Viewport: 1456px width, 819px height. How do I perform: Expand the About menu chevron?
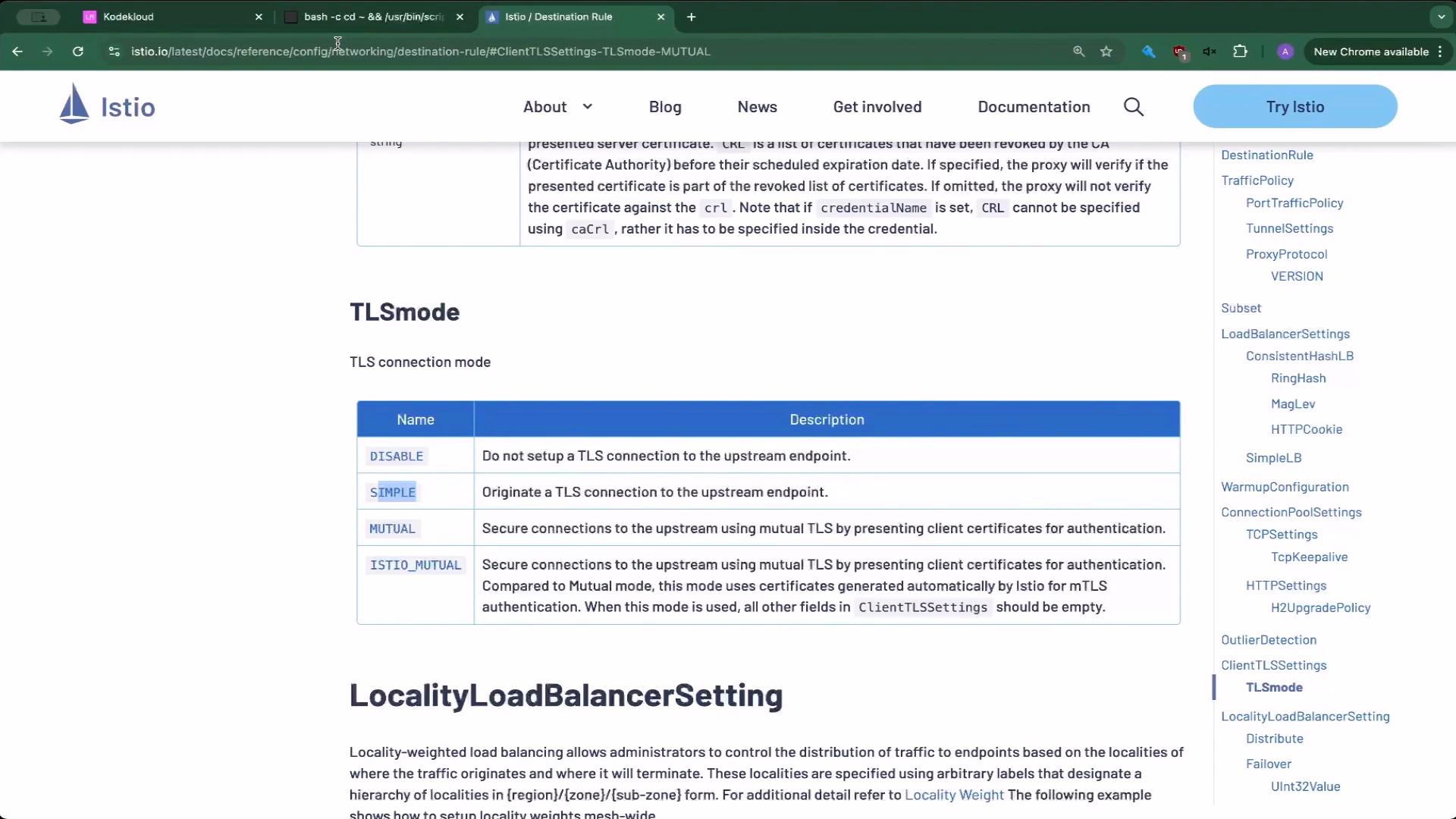pos(587,107)
